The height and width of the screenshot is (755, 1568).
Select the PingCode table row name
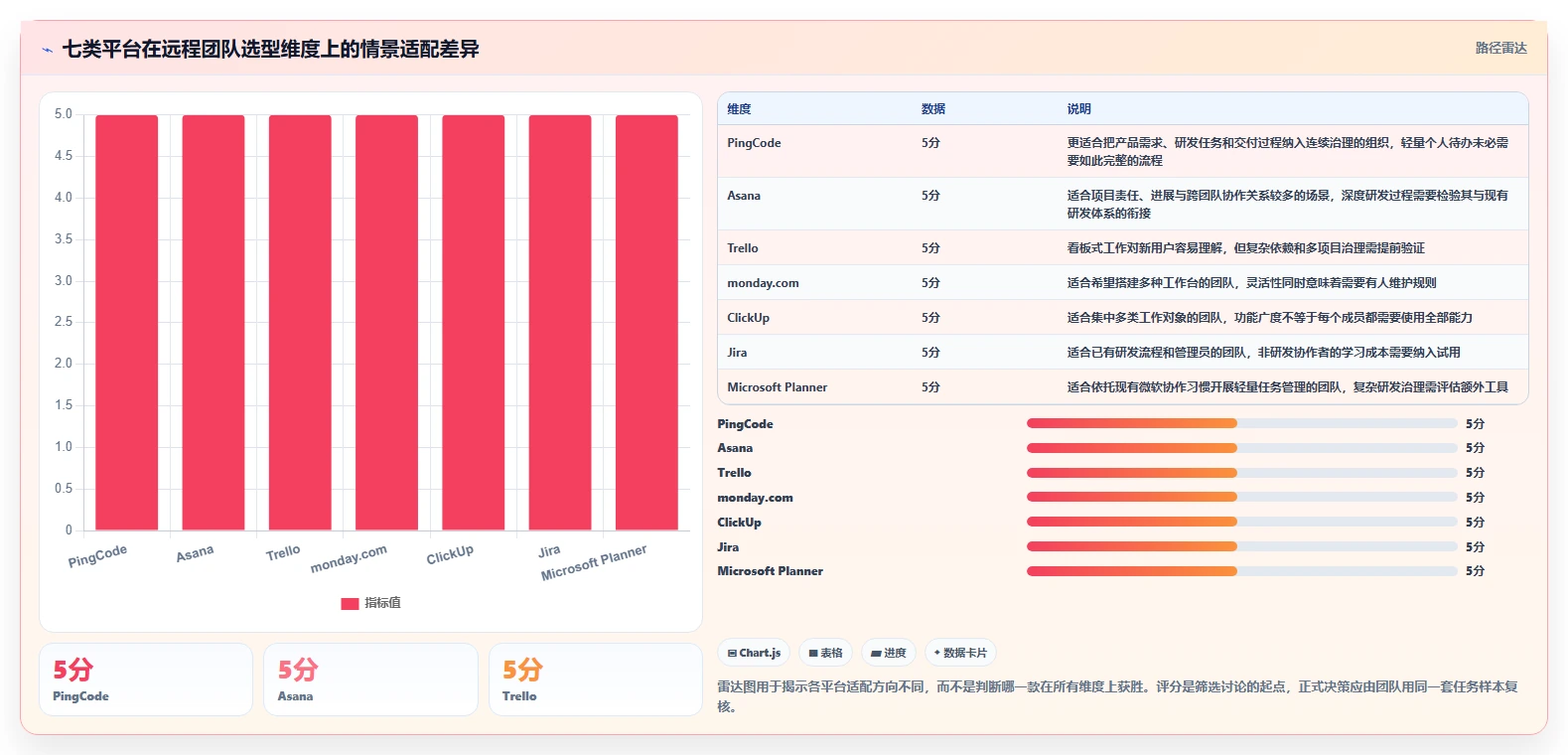point(754,143)
